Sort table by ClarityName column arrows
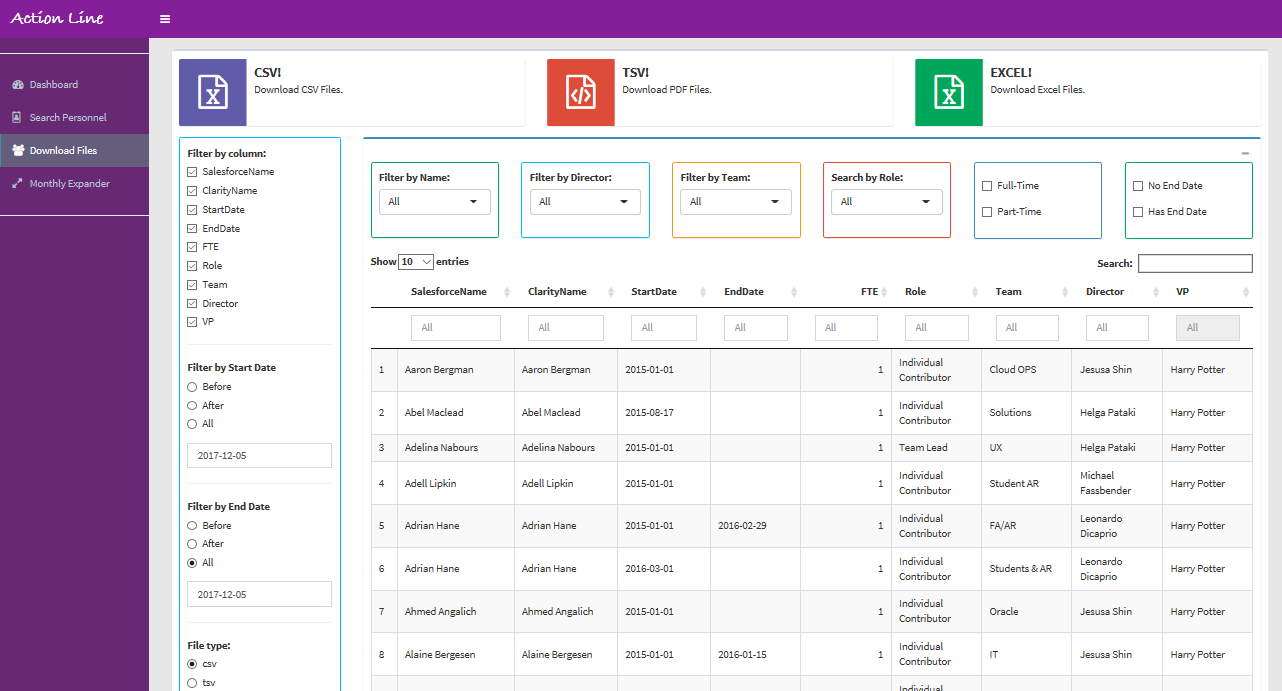 [609, 292]
